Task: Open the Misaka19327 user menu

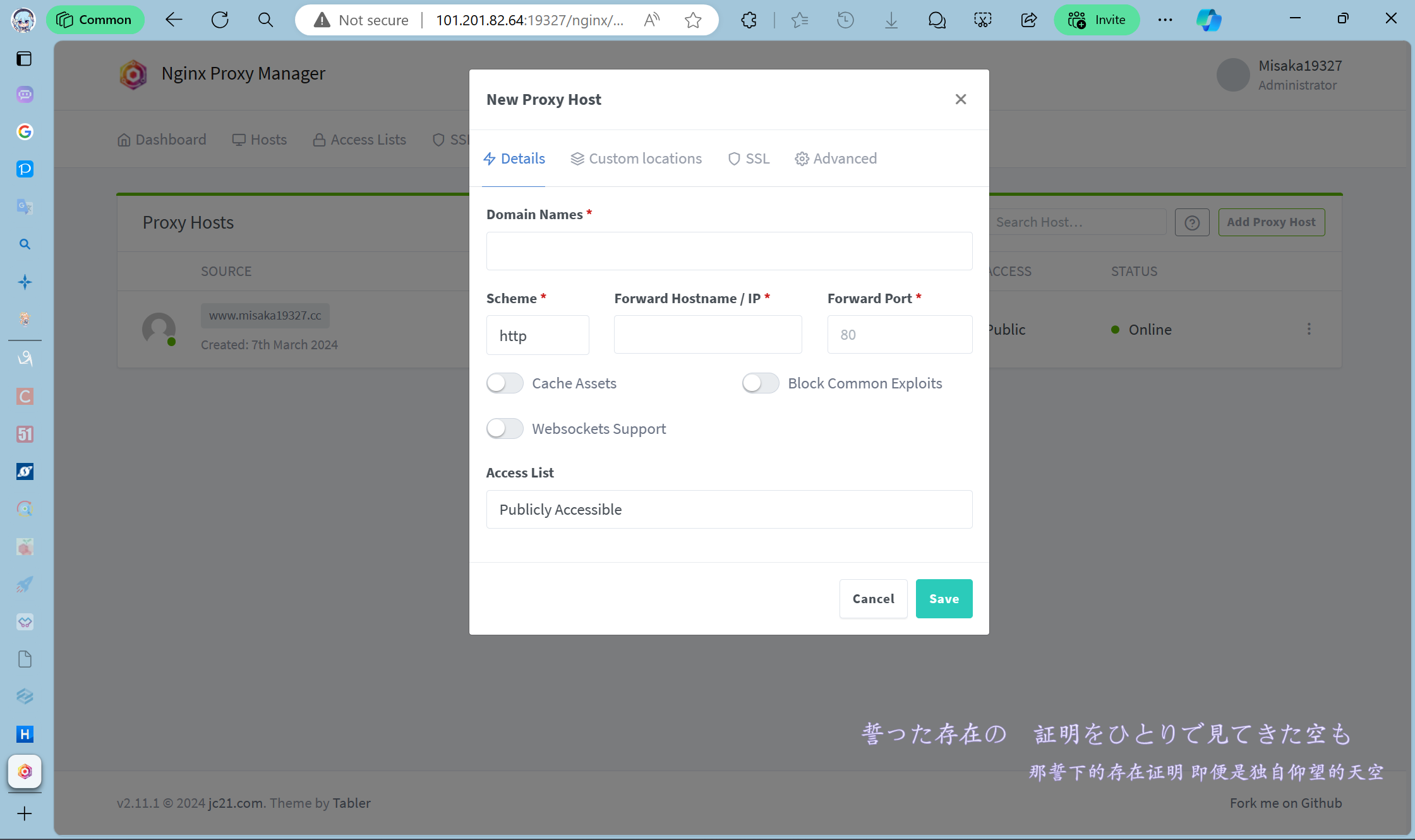Action: (x=1280, y=75)
